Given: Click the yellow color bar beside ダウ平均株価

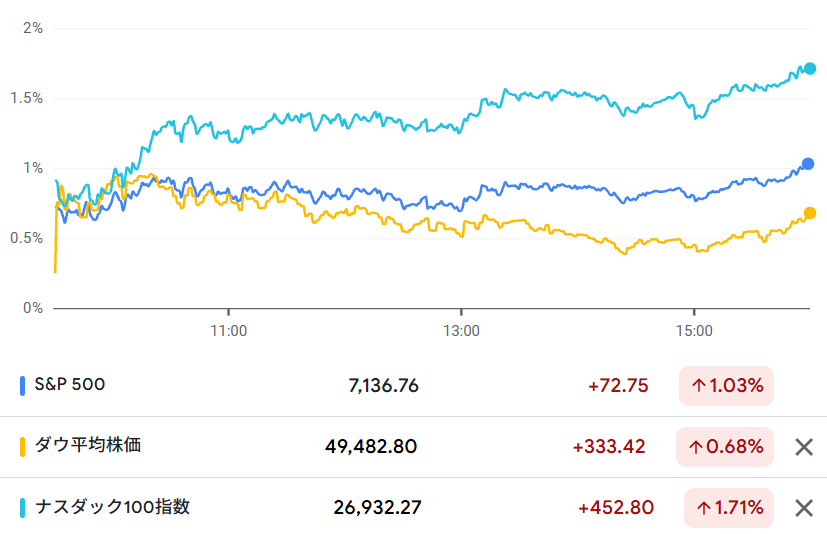Looking at the screenshot, I should [23, 446].
